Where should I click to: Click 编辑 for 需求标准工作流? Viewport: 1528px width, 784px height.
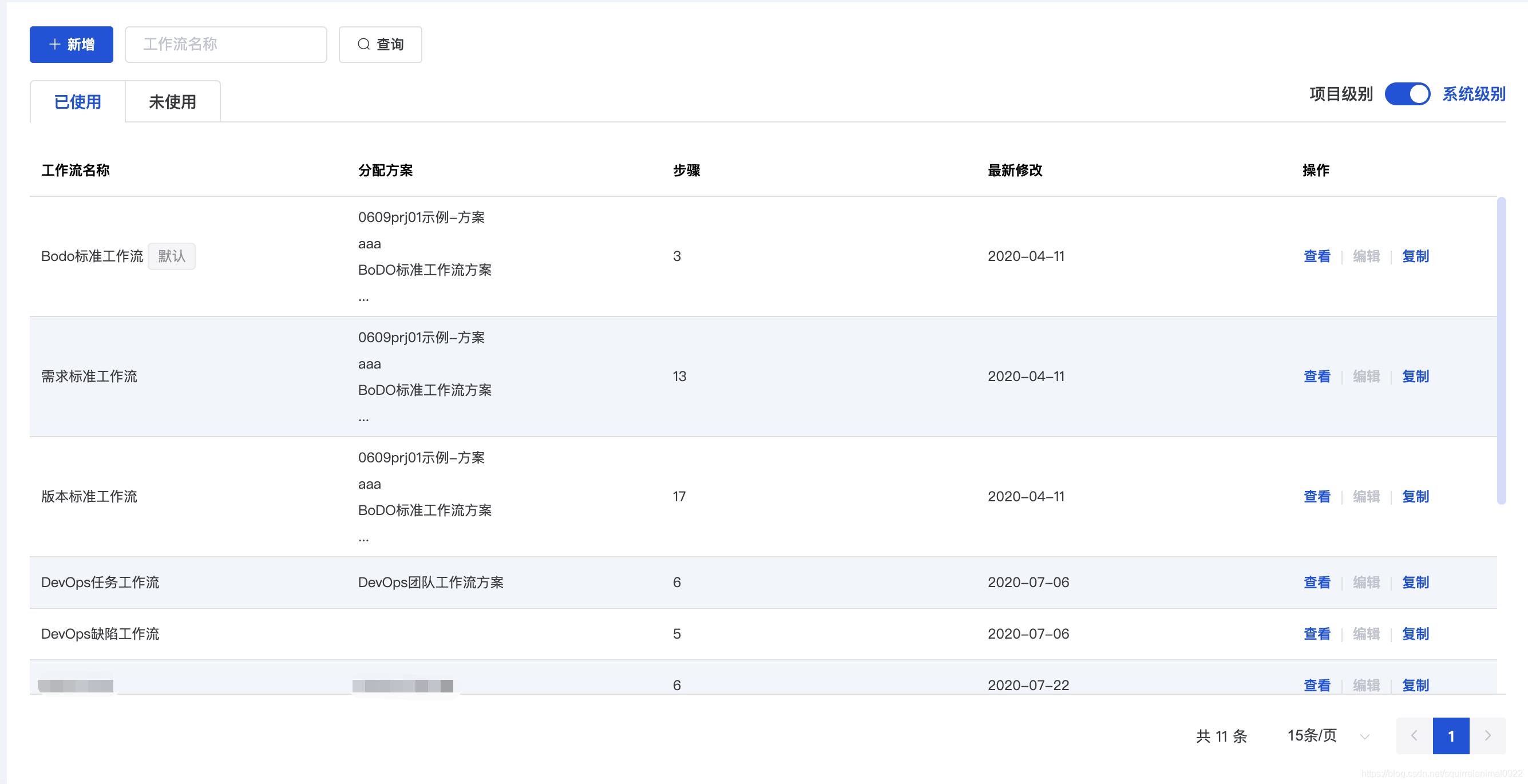tap(1366, 376)
